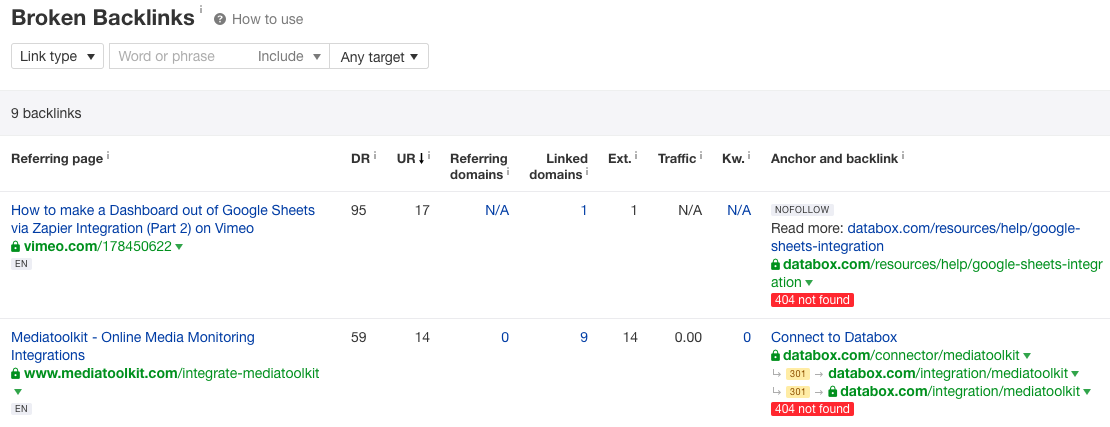Click the info icon next to Referring page
Viewport: 1110px width, 427px height.
pos(108,155)
